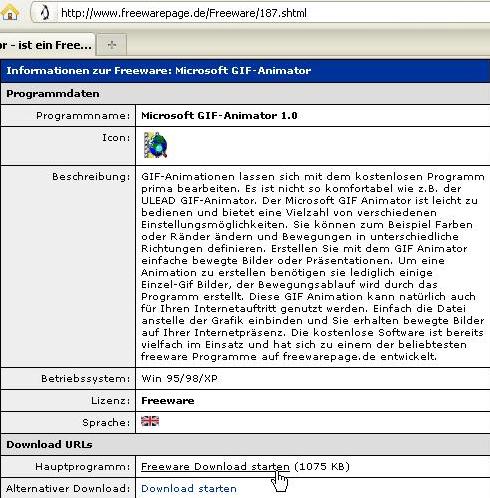Click the 'Download URLs' section header
This screenshot has width=490, height=498.
(x=245, y=444)
